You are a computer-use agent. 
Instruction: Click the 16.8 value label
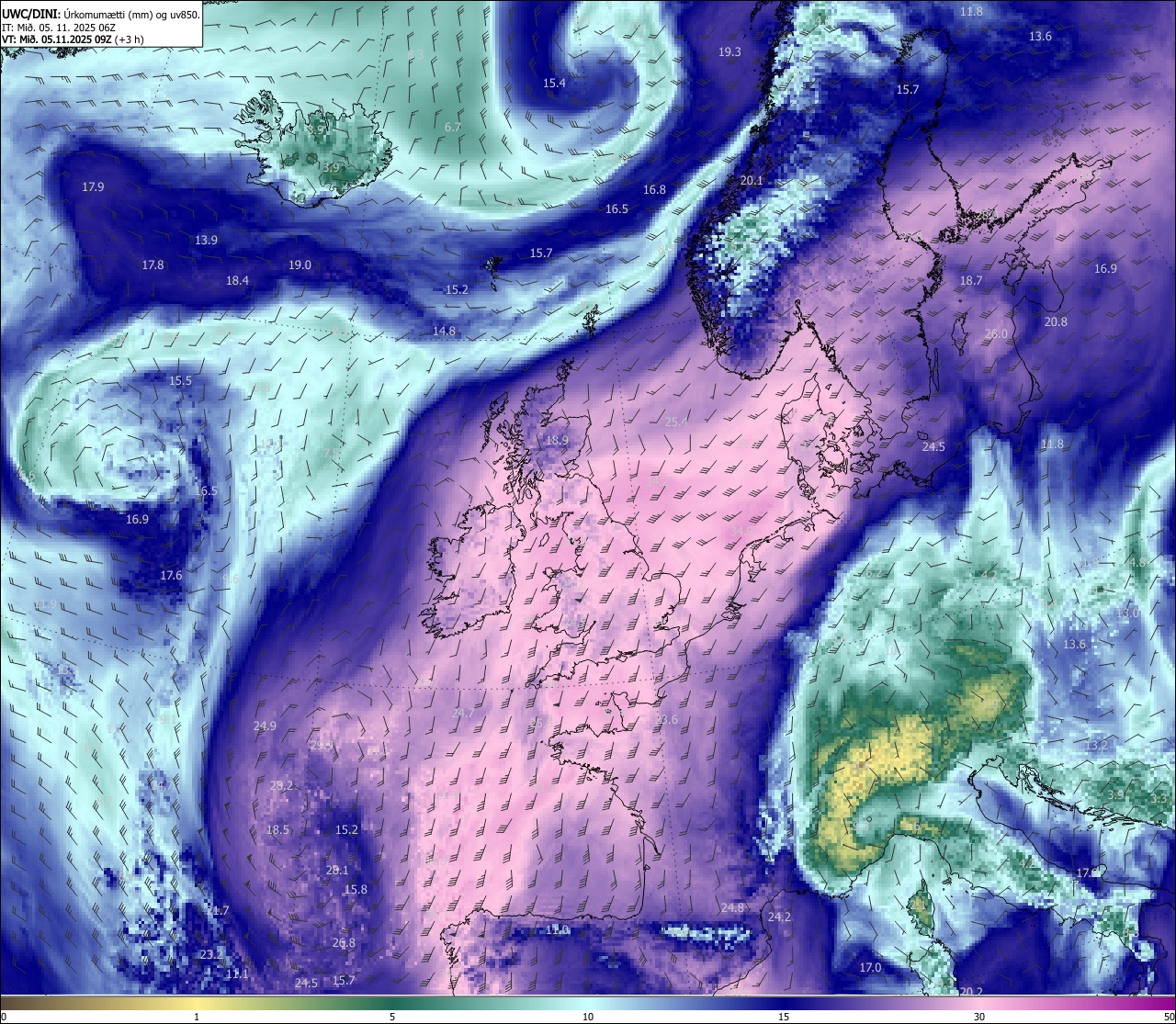click(654, 190)
